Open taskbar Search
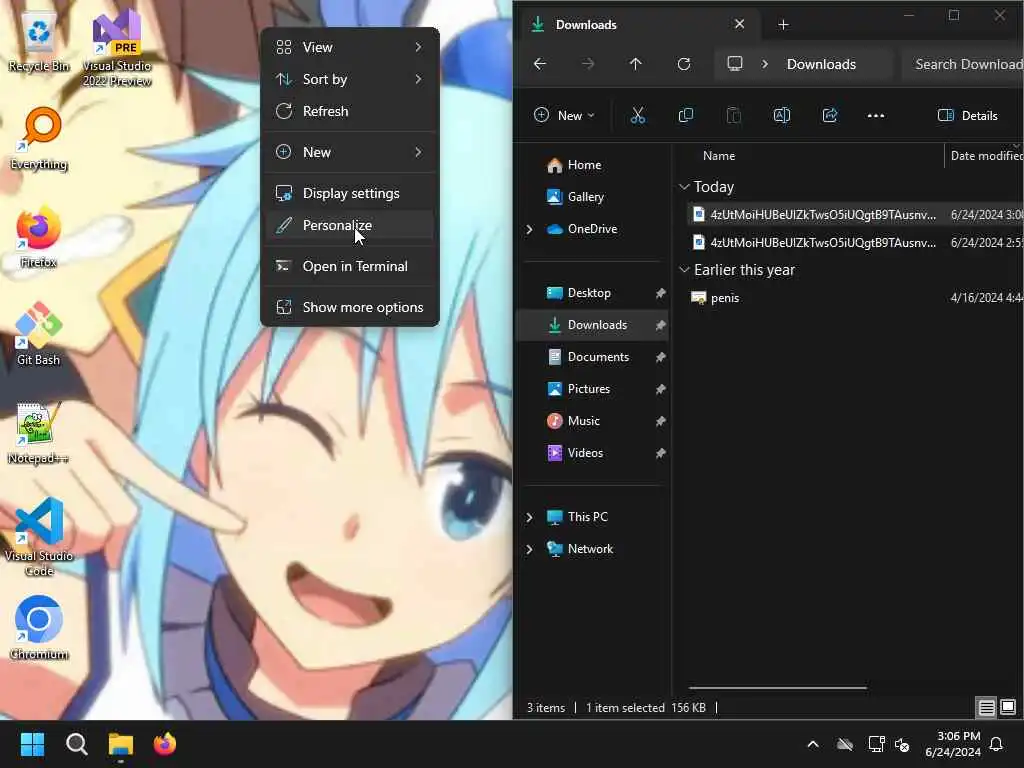Screen dimensions: 1024x768 (76, 744)
